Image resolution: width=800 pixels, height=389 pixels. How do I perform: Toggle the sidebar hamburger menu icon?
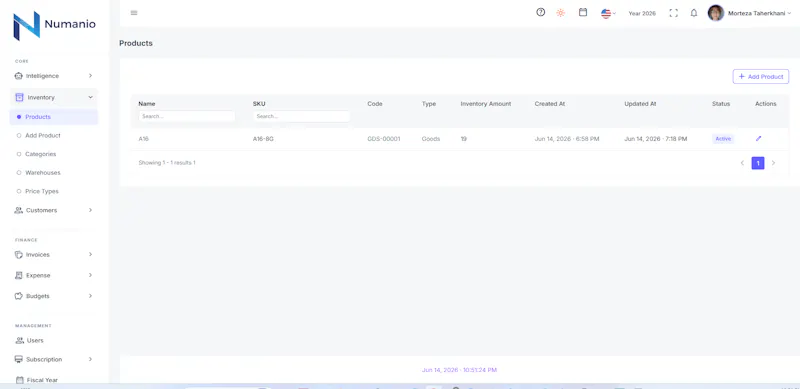coord(134,13)
